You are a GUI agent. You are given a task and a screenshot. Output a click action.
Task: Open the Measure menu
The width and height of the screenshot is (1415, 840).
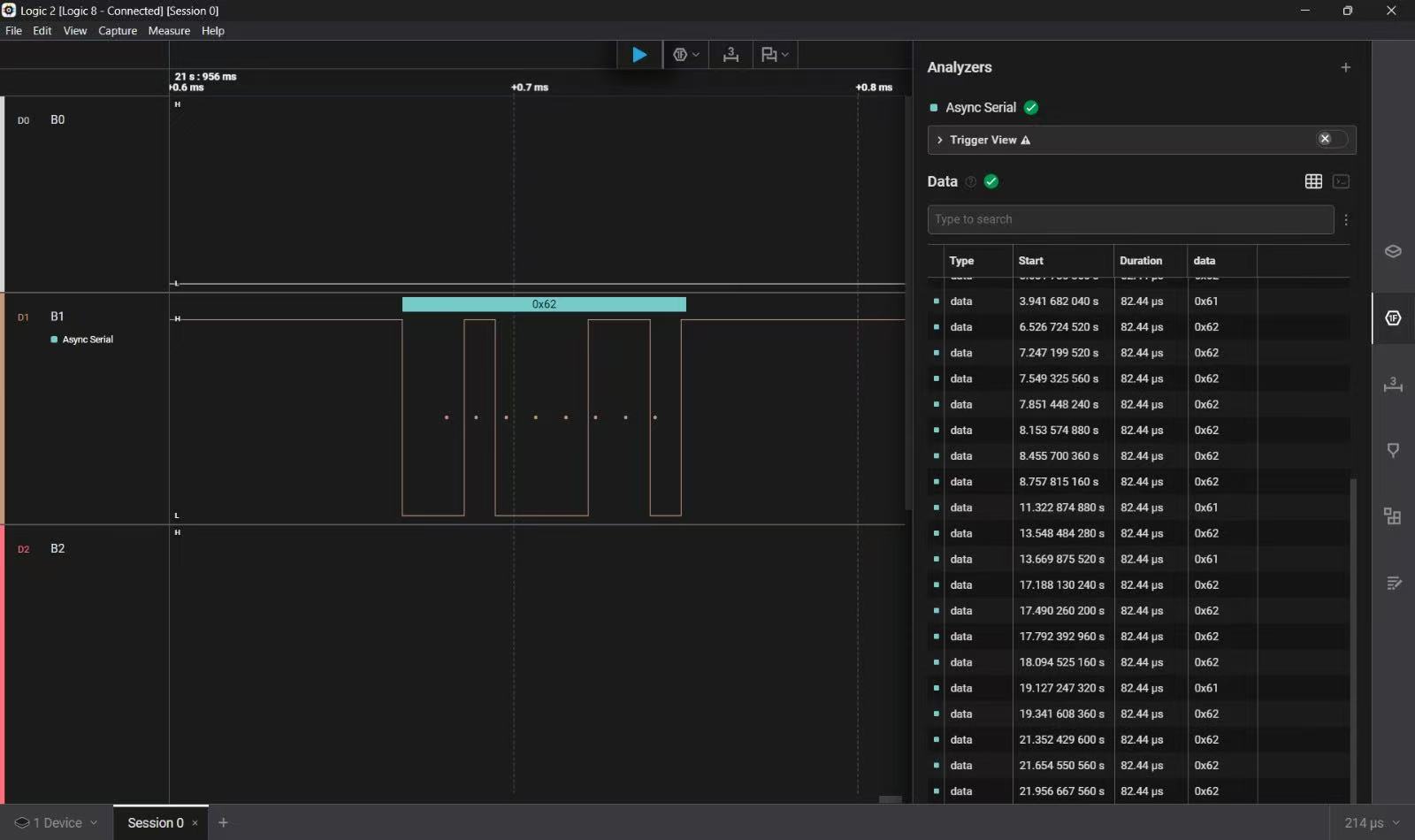169,31
